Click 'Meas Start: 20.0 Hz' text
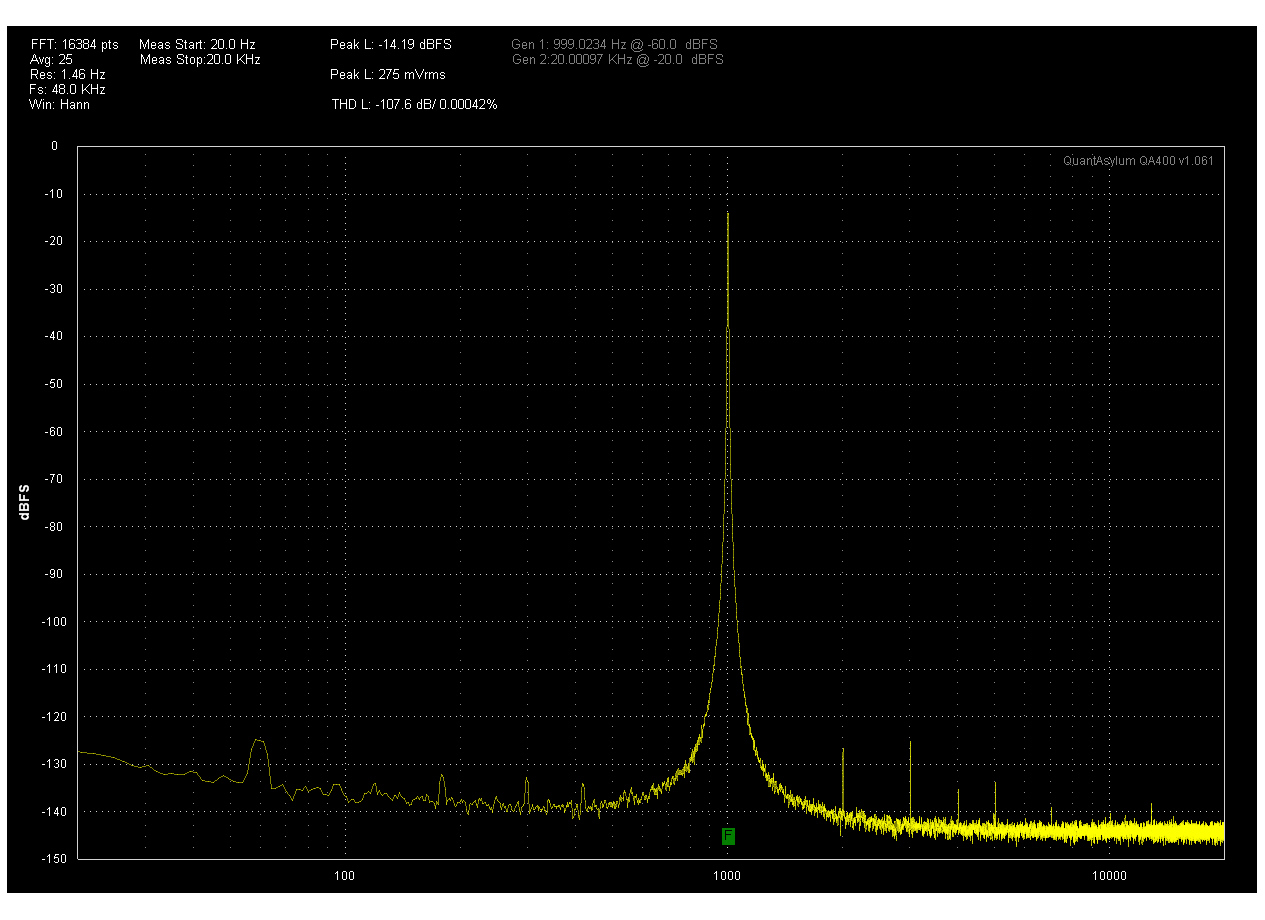The width and height of the screenshot is (1265, 920). pyautogui.click(x=197, y=45)
